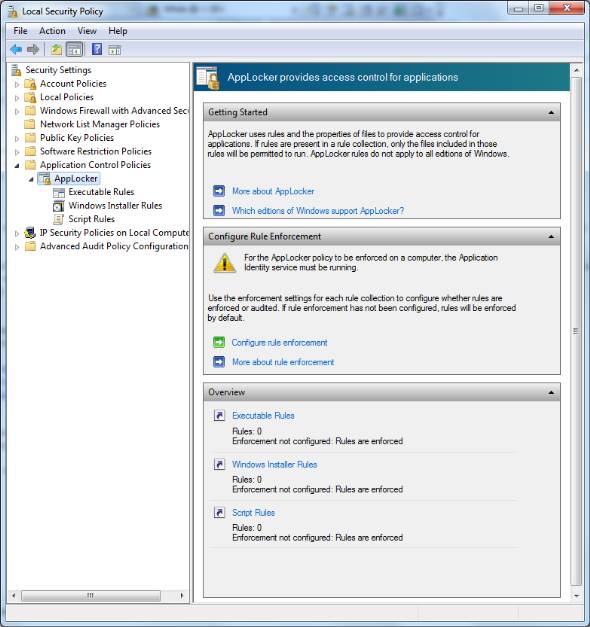Screen dimensions: 590x627
Task: Expand the Account Policies tree node
Action: [17, 84]
